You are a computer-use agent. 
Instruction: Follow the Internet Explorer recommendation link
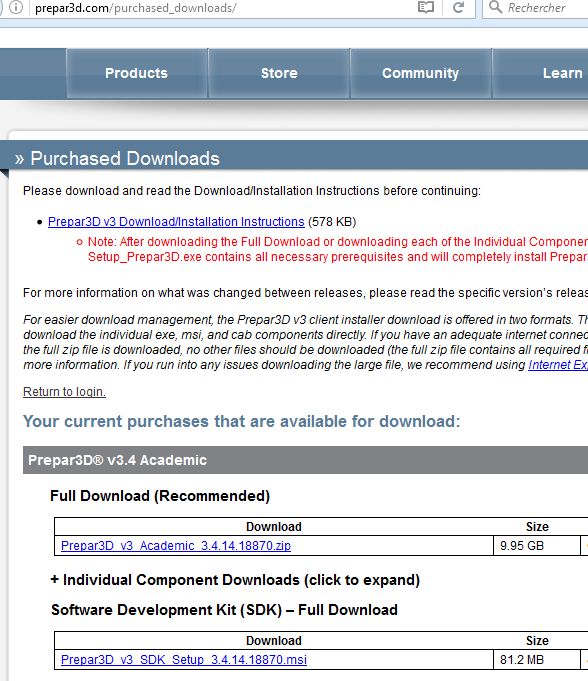(558, 364)
